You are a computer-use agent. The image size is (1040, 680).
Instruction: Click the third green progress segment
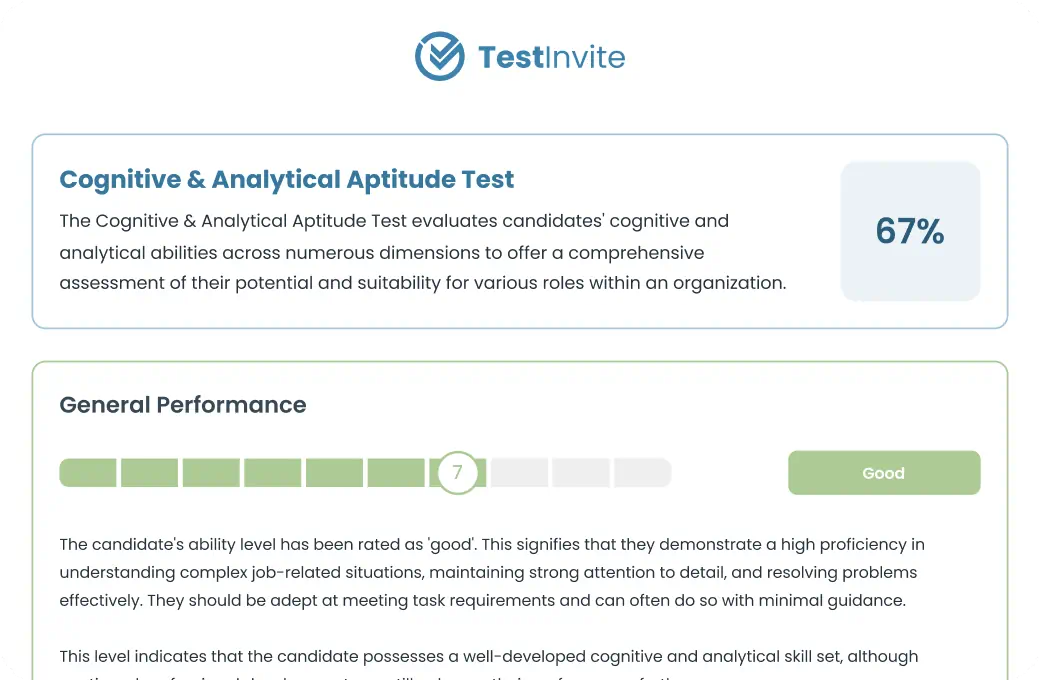pyautogui.click(x=211, y=472)
